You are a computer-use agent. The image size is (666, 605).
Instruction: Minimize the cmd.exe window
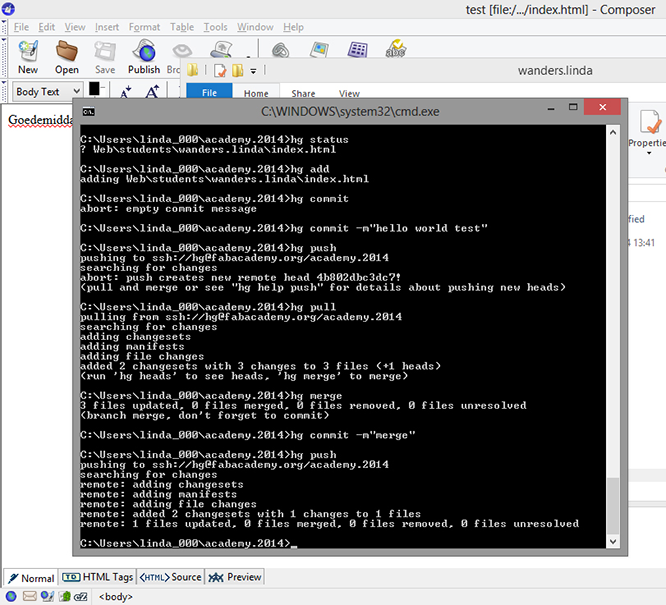click(x=551, y=108)
